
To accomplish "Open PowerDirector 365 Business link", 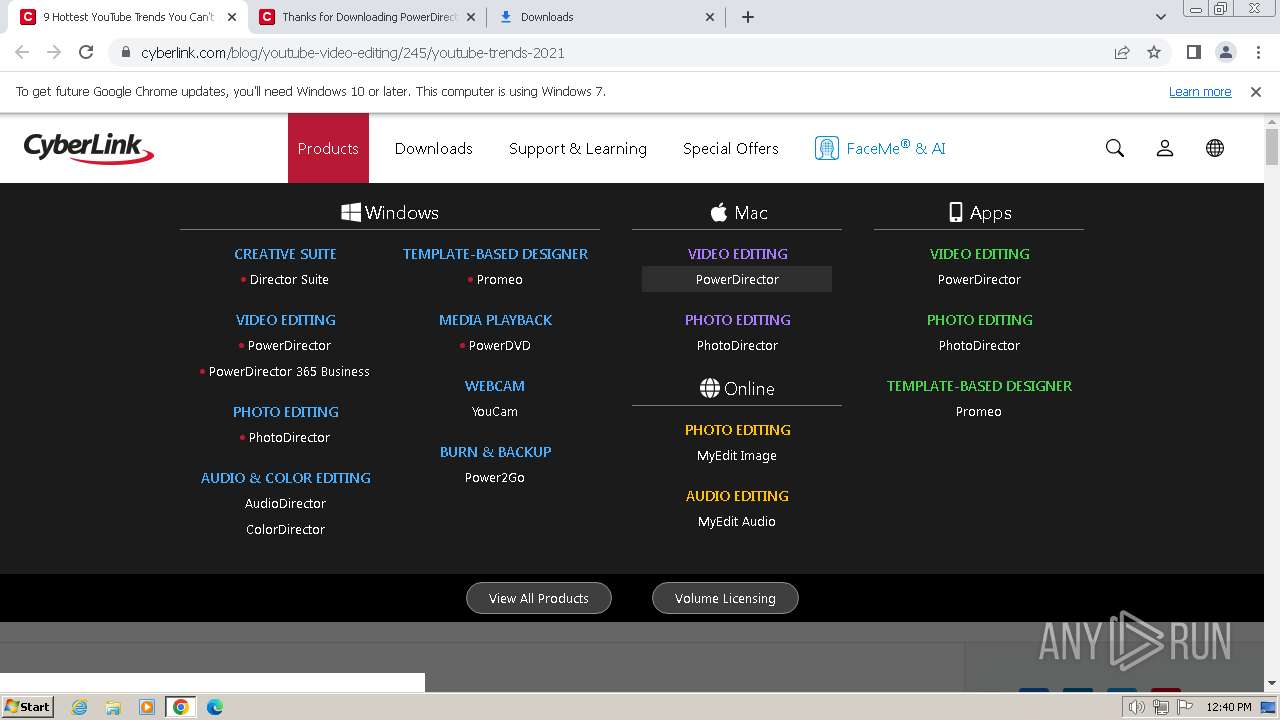I will 289,372.
